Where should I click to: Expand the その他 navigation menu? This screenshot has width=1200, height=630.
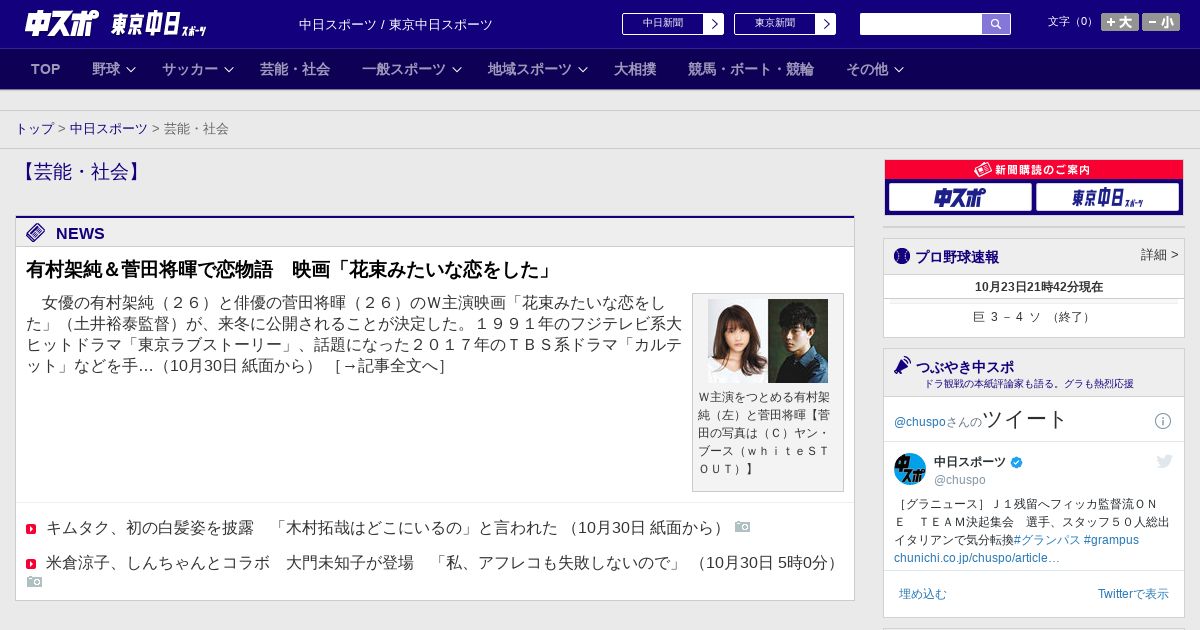point(875,69)
